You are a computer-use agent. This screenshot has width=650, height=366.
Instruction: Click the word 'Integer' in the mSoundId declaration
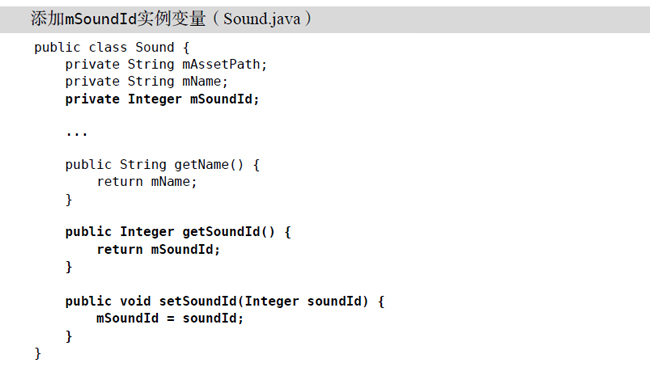(155, 99)
